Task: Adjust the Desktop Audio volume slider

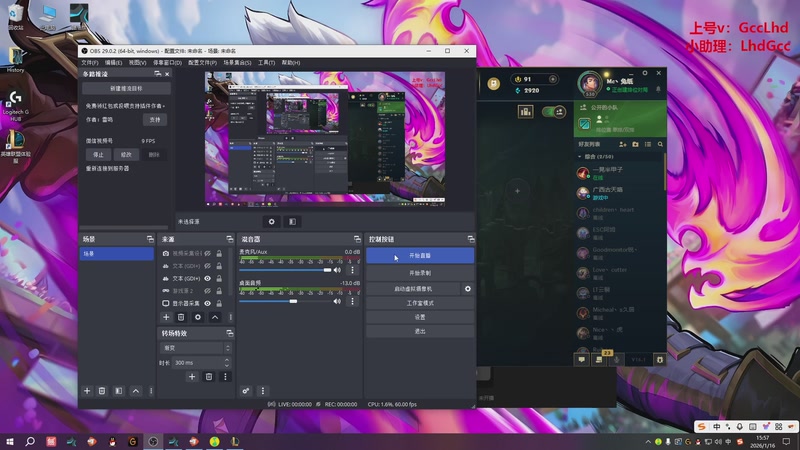Action: point(285,302)
